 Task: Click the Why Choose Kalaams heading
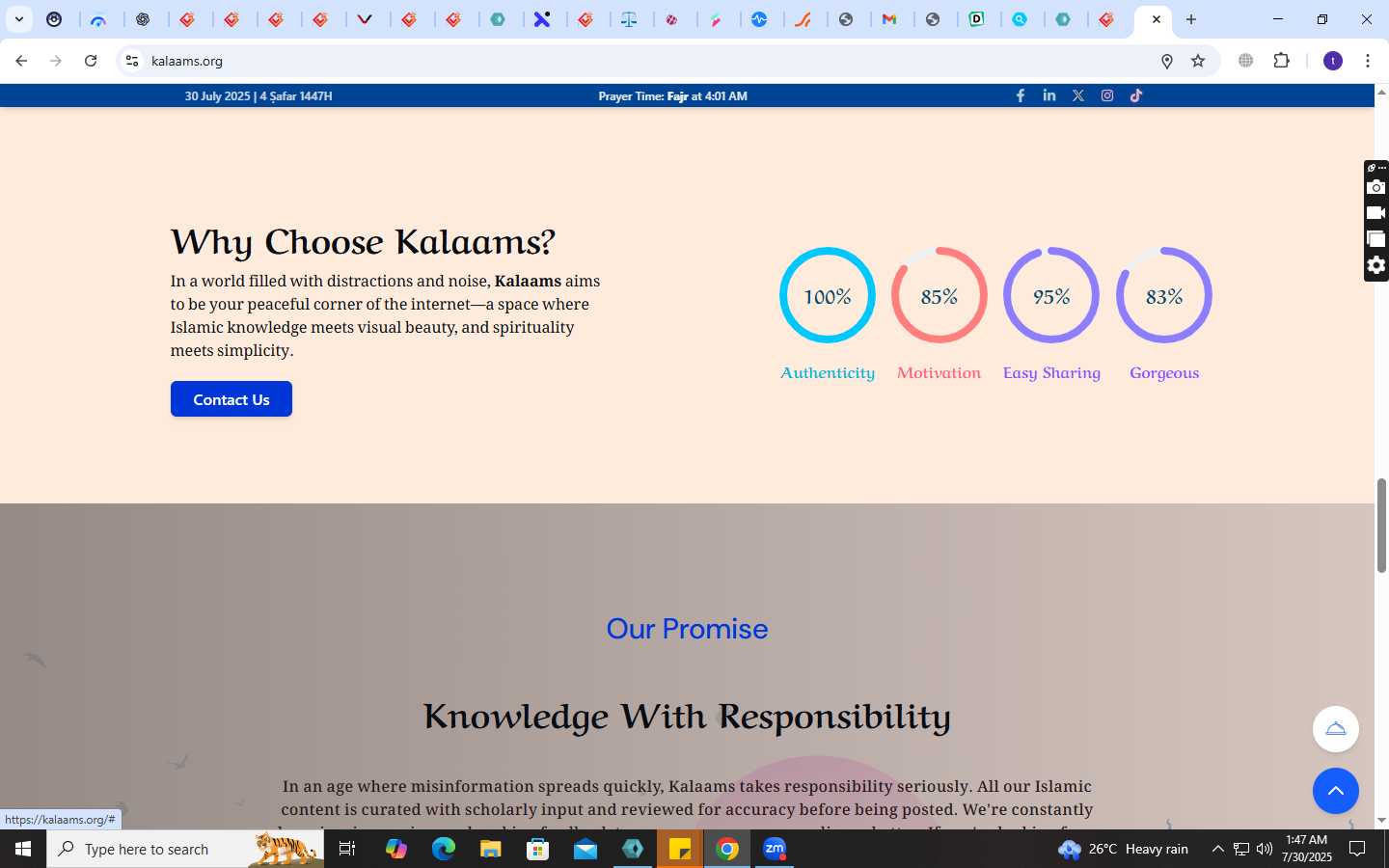point(363,242)
